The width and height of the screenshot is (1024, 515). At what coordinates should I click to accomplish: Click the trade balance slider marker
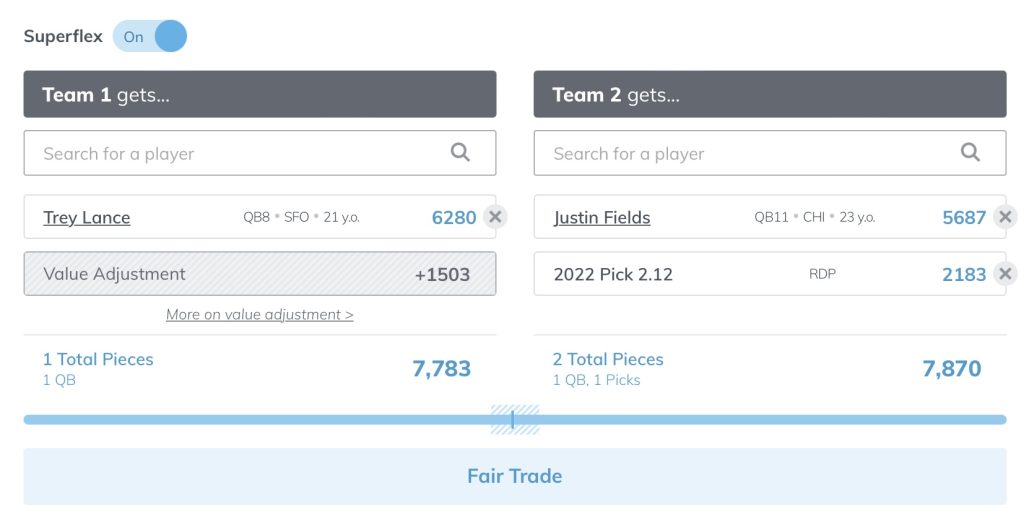(513, 420)
